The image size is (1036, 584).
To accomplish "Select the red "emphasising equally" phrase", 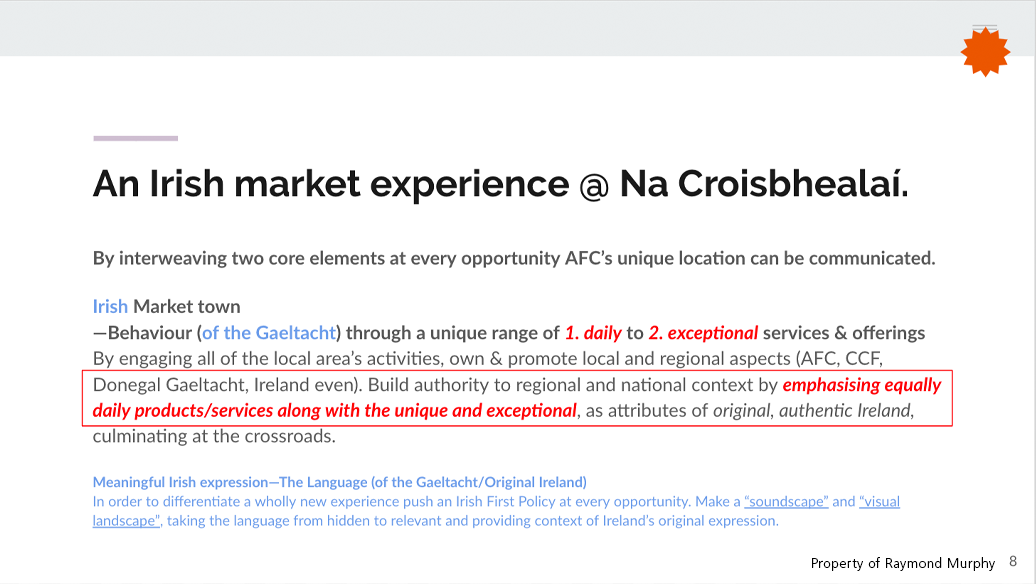I will 862,385.
